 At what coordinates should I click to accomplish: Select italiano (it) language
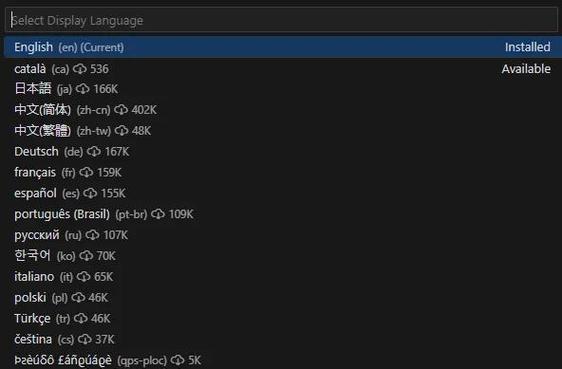[x=283, y=277]
